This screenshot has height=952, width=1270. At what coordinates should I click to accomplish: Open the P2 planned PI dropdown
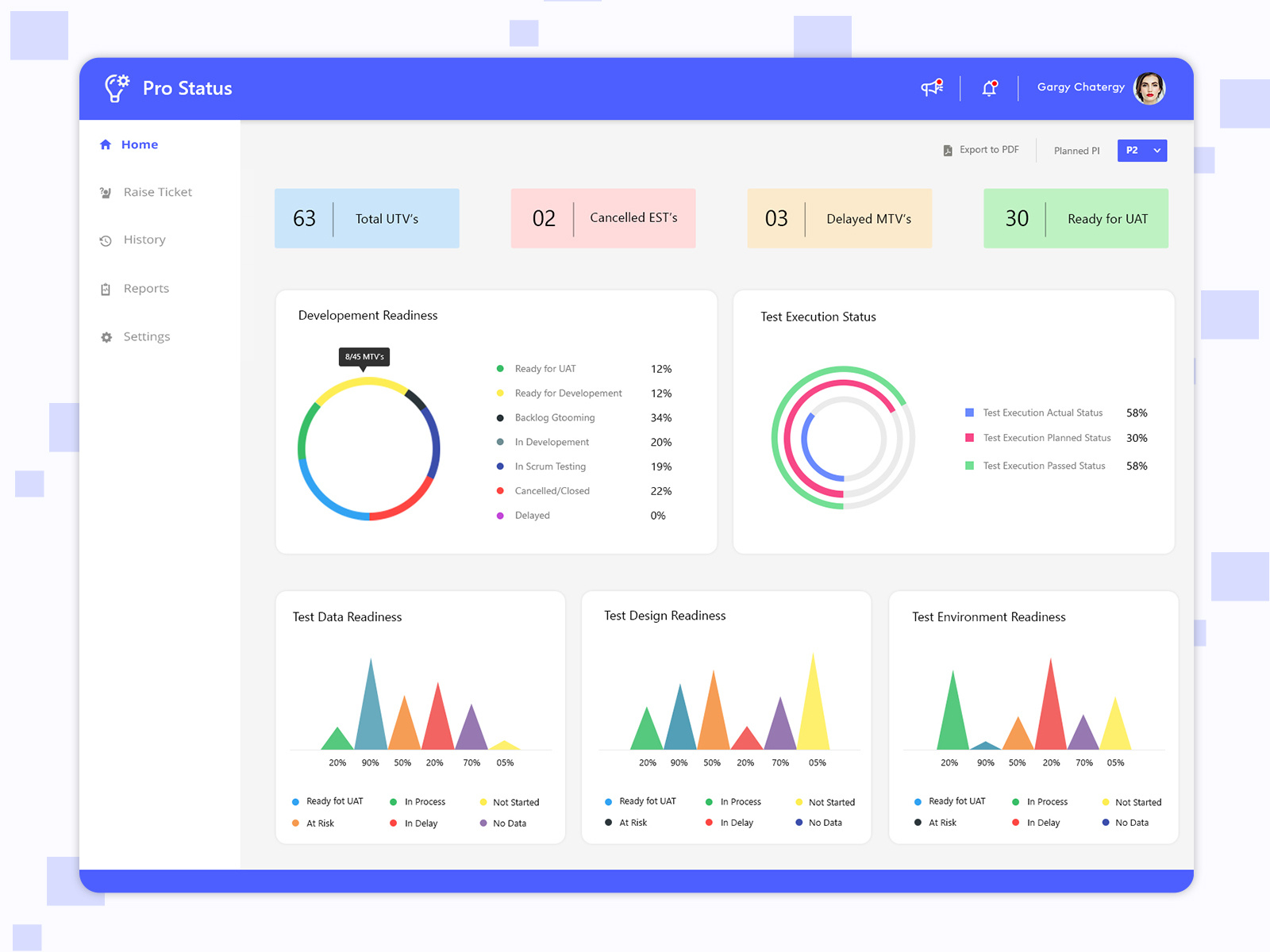tap(1141, 150)
